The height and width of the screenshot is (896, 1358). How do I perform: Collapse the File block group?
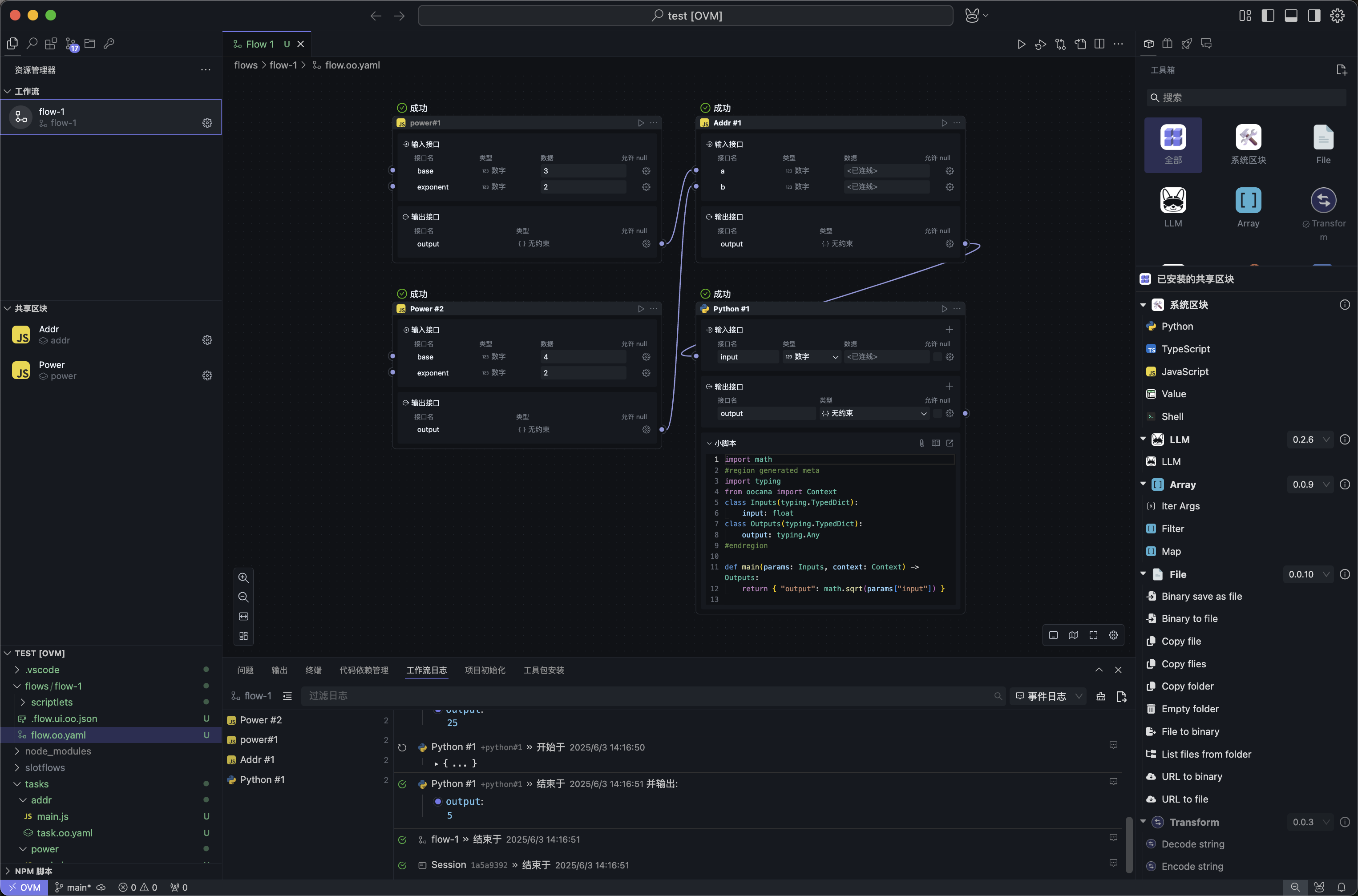click(1143, 574)
